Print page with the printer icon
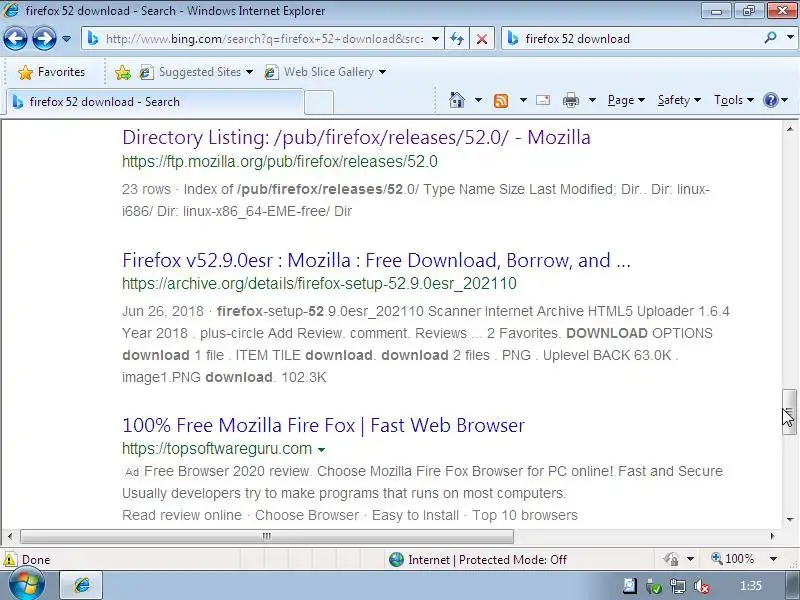Image resolution: width=800 pixels, height=600 pixels. pyautogui.click(x=570, y=100)
